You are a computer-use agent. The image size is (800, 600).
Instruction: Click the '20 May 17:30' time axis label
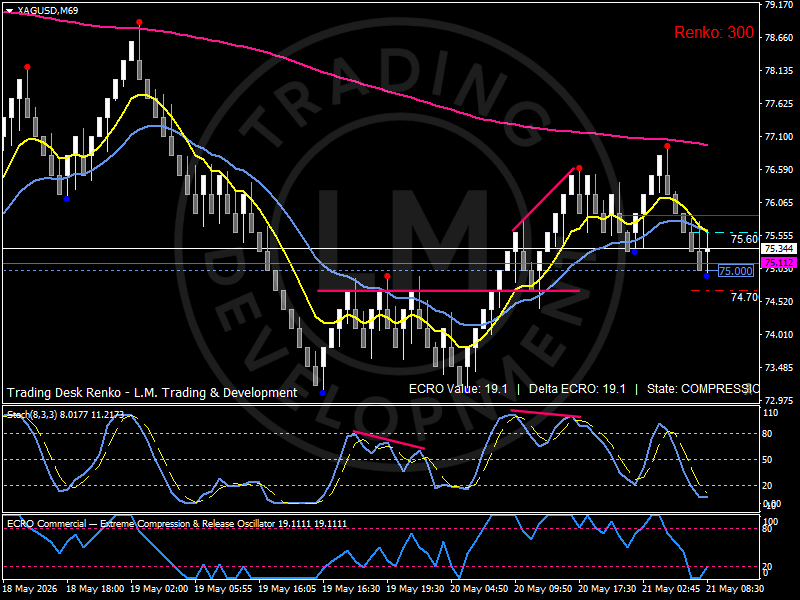point(607,589)
